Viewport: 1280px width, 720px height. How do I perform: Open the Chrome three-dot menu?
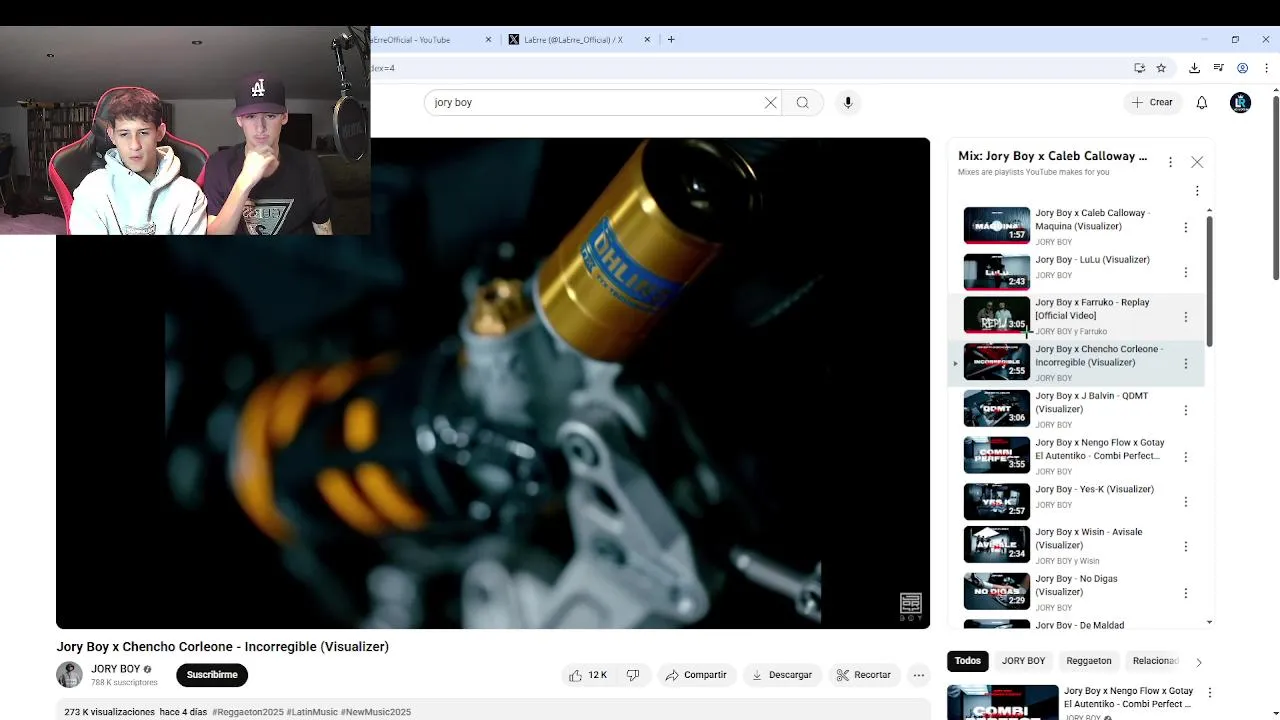click(x=1266, y=68)
